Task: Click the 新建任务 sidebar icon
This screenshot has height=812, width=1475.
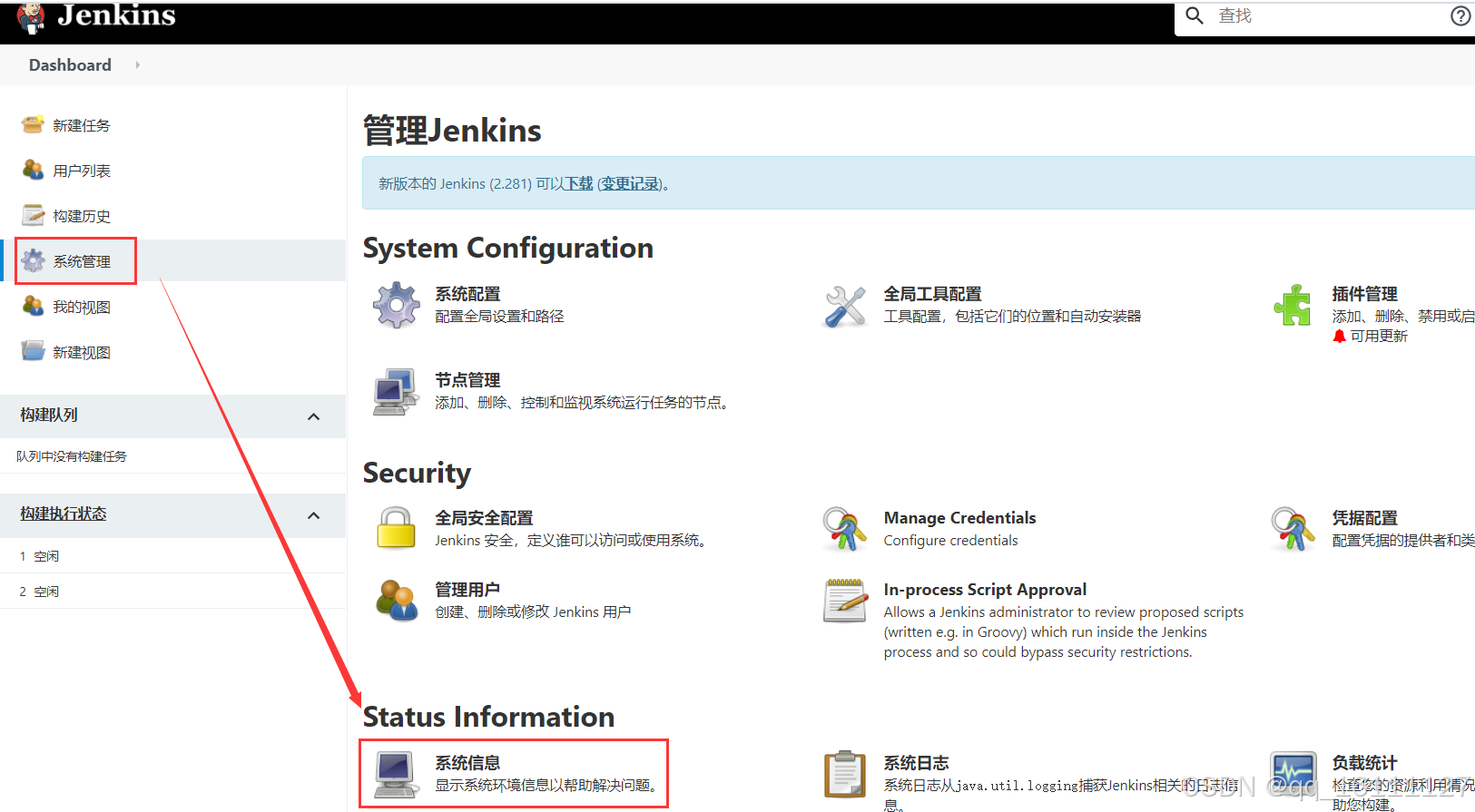Action: [x=33, y=124]
